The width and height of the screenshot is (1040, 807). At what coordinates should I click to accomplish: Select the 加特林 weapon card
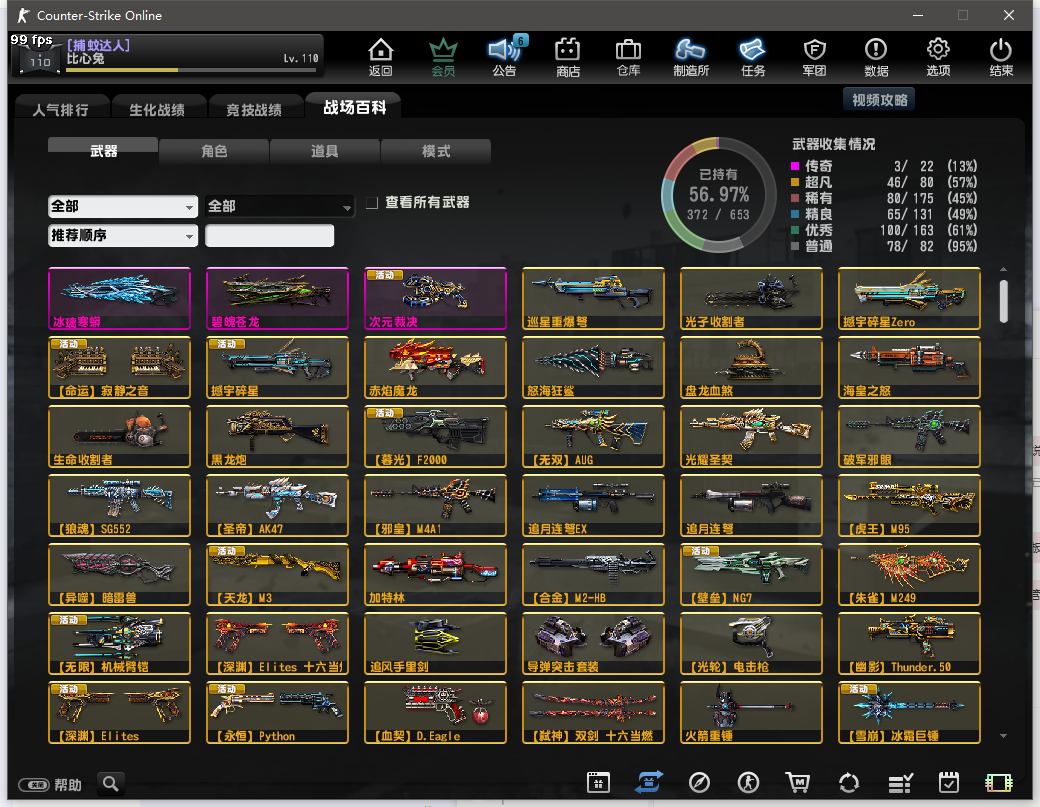[x=435, y=574]
